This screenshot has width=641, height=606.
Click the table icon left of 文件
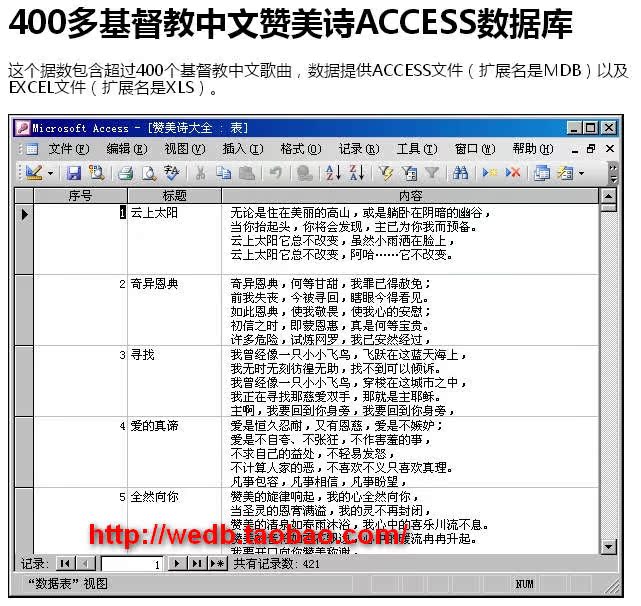pos(31,149)
